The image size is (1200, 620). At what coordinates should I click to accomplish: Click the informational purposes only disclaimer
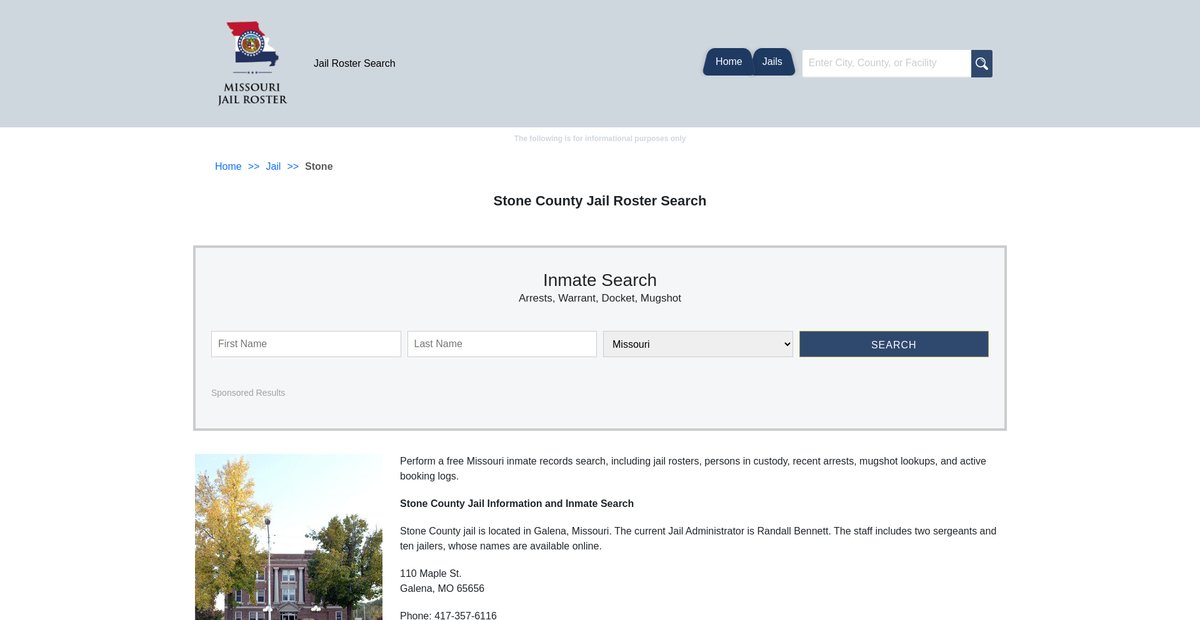coord(600,139)
